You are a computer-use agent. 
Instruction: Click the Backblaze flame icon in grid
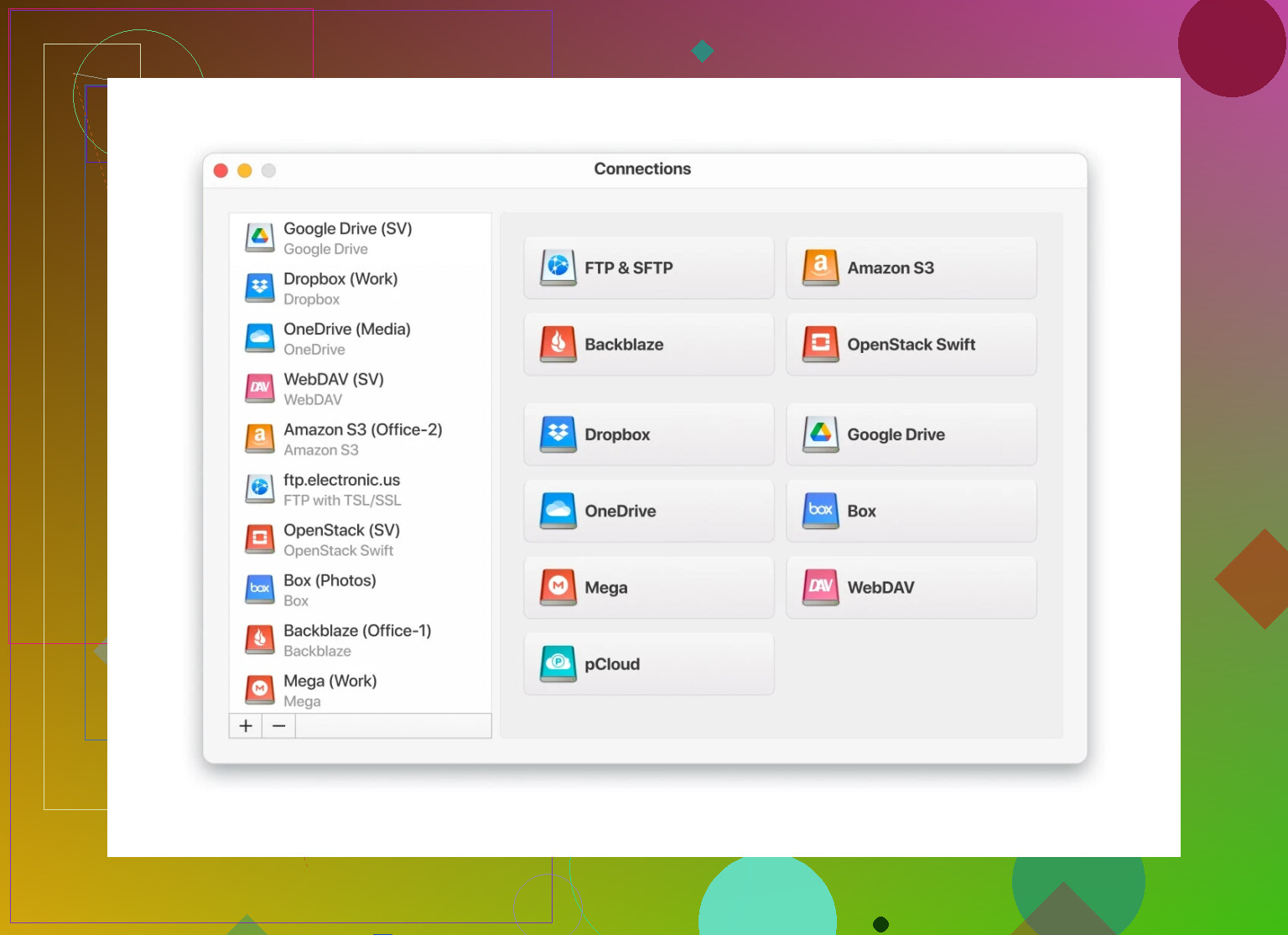point(558,345)
